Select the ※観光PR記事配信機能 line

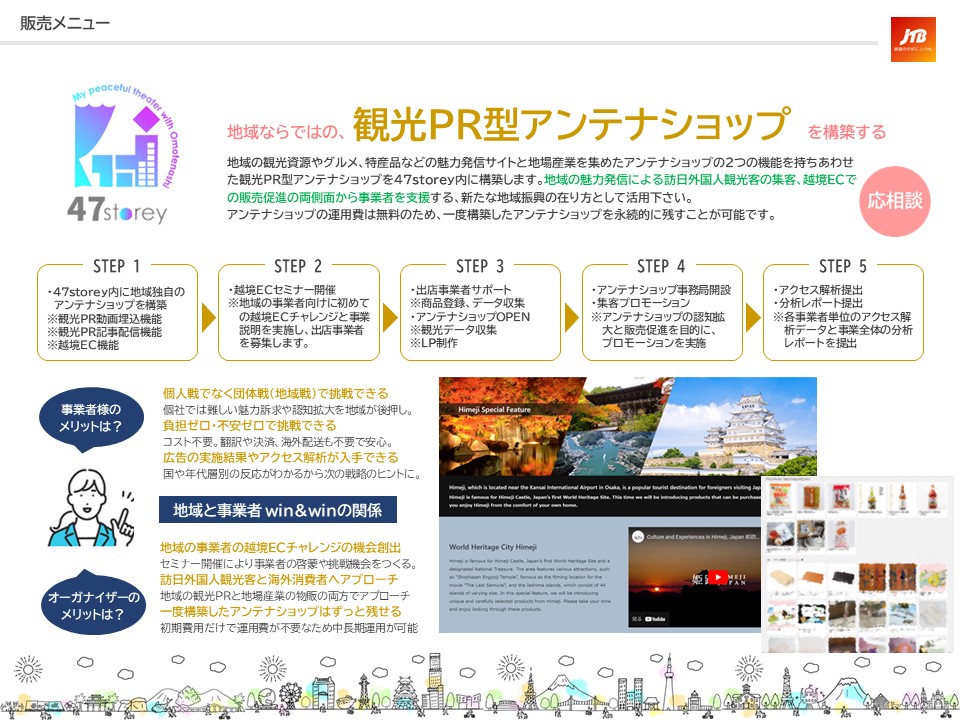point(105,332)
